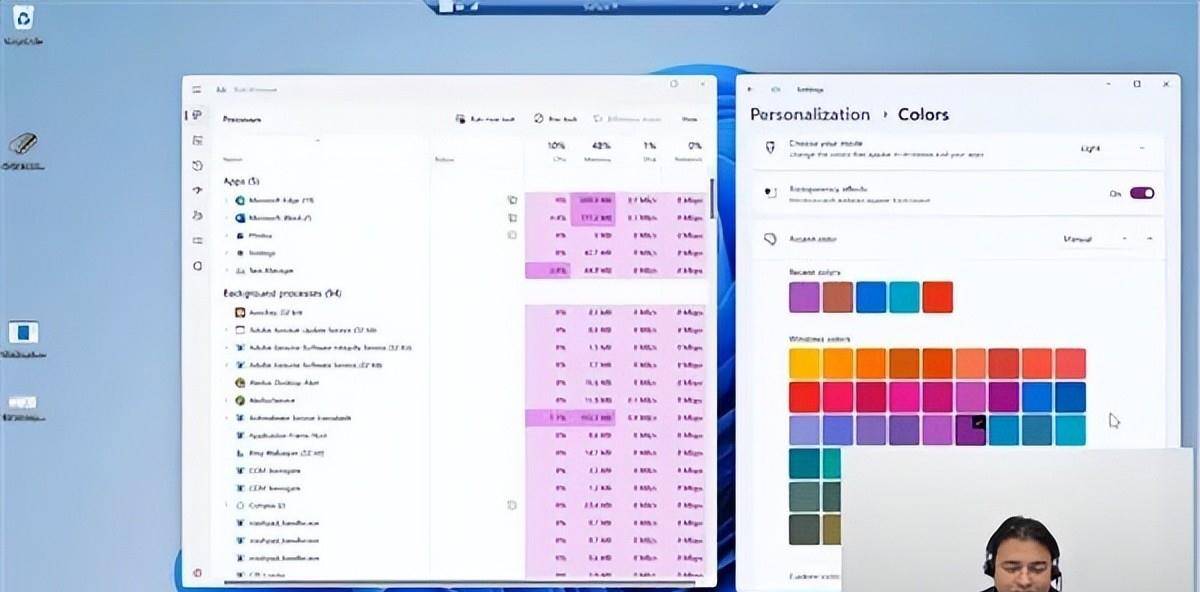The image size is (1200, 592).
Task: Click Accent color palette icon in Settings
Action: click(769, 239)
